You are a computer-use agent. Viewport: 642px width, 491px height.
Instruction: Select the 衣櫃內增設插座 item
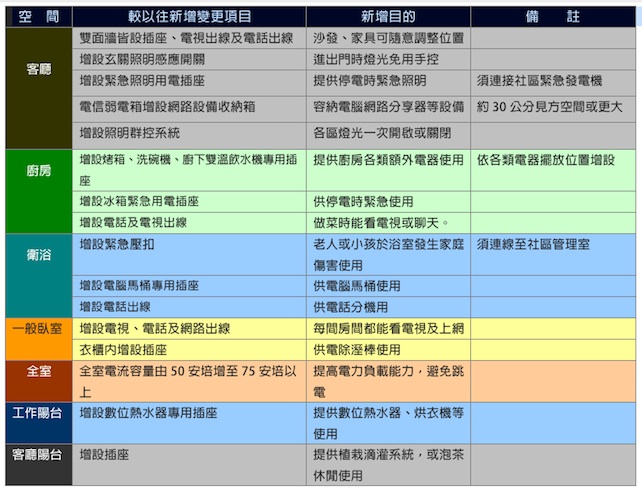123,350
